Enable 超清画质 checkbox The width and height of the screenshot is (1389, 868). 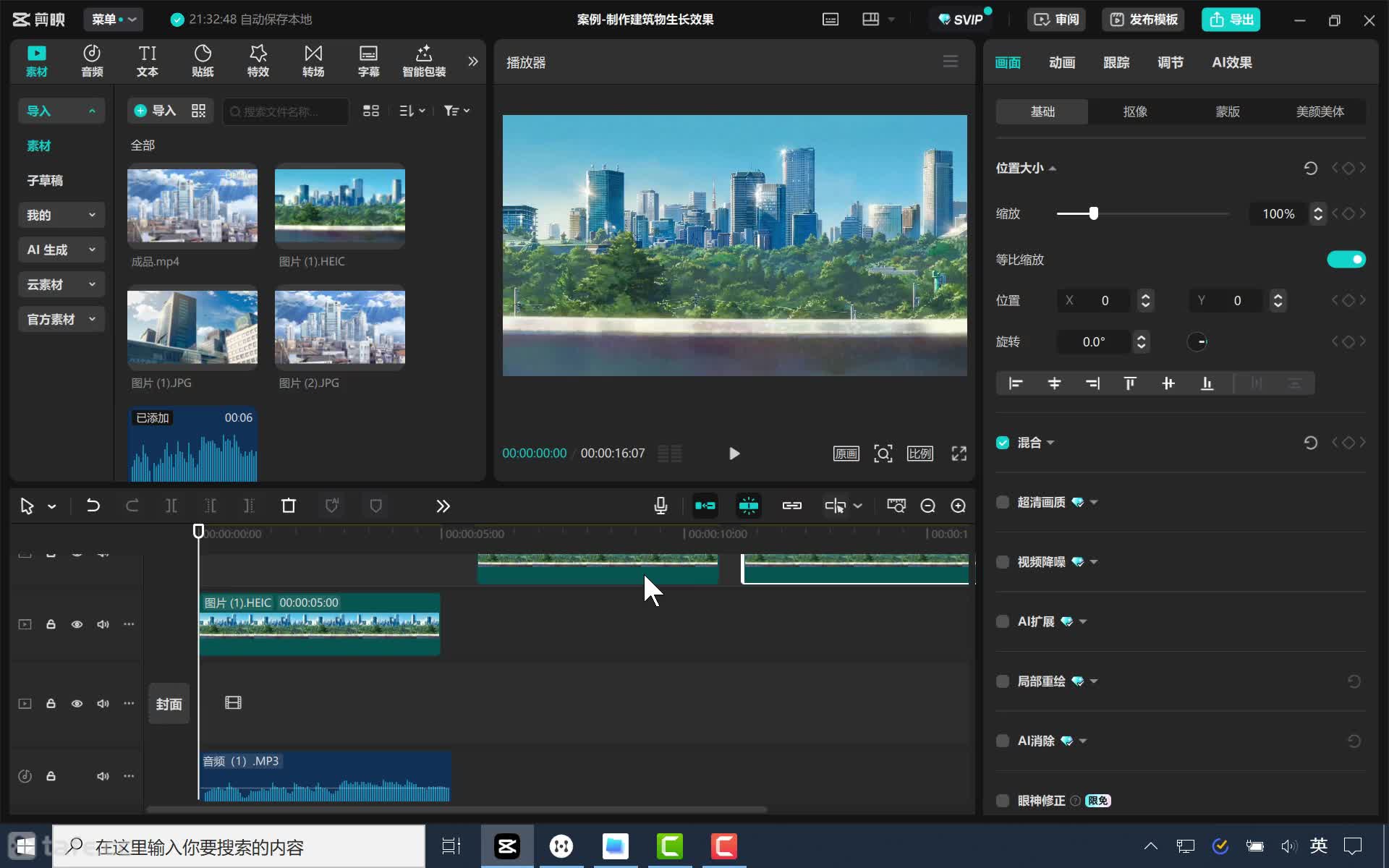pyautogui.click(x=1003, y=502)
